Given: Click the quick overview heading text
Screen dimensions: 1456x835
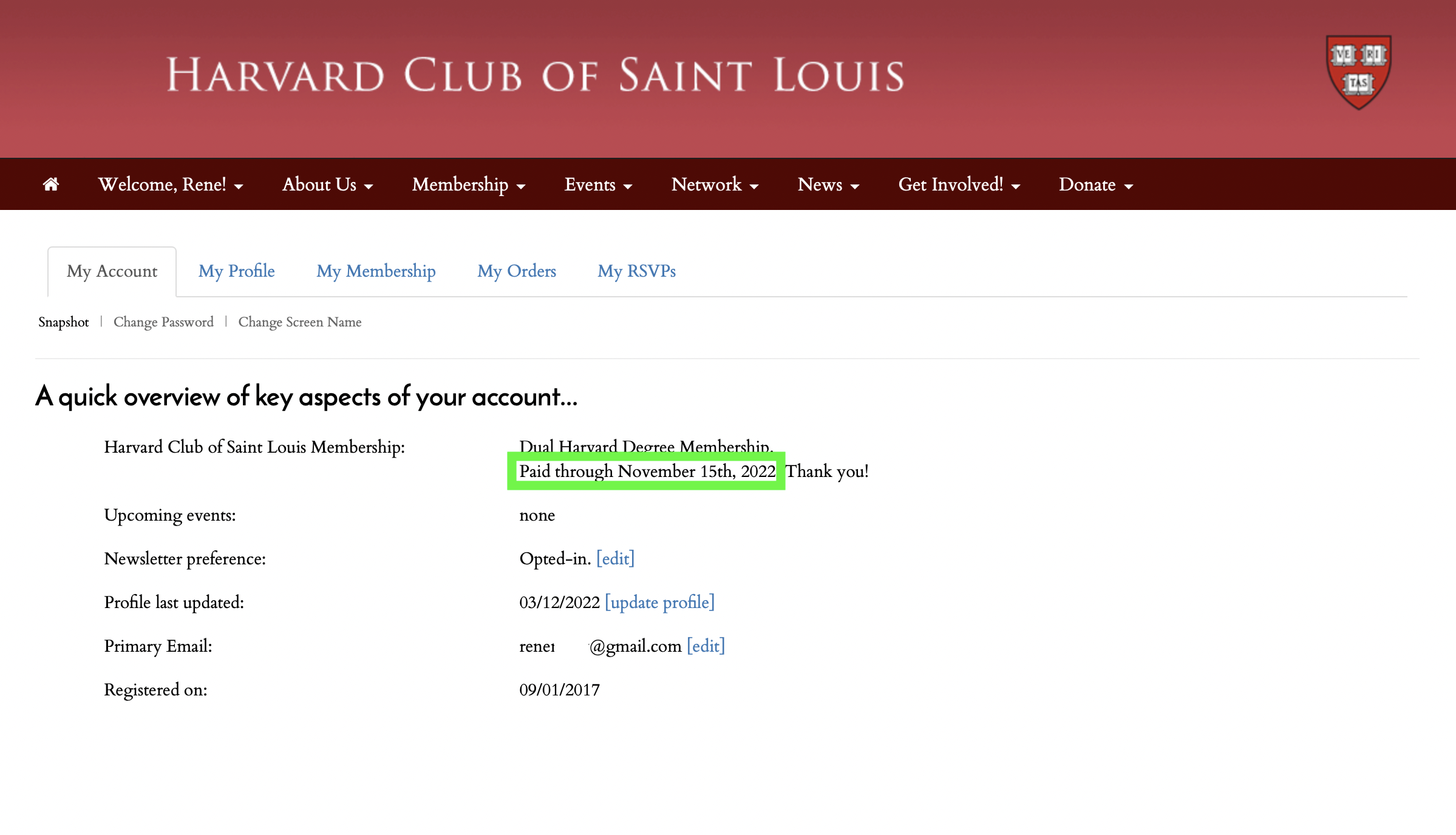Looking at the screenshot, I should coord(307,397).
